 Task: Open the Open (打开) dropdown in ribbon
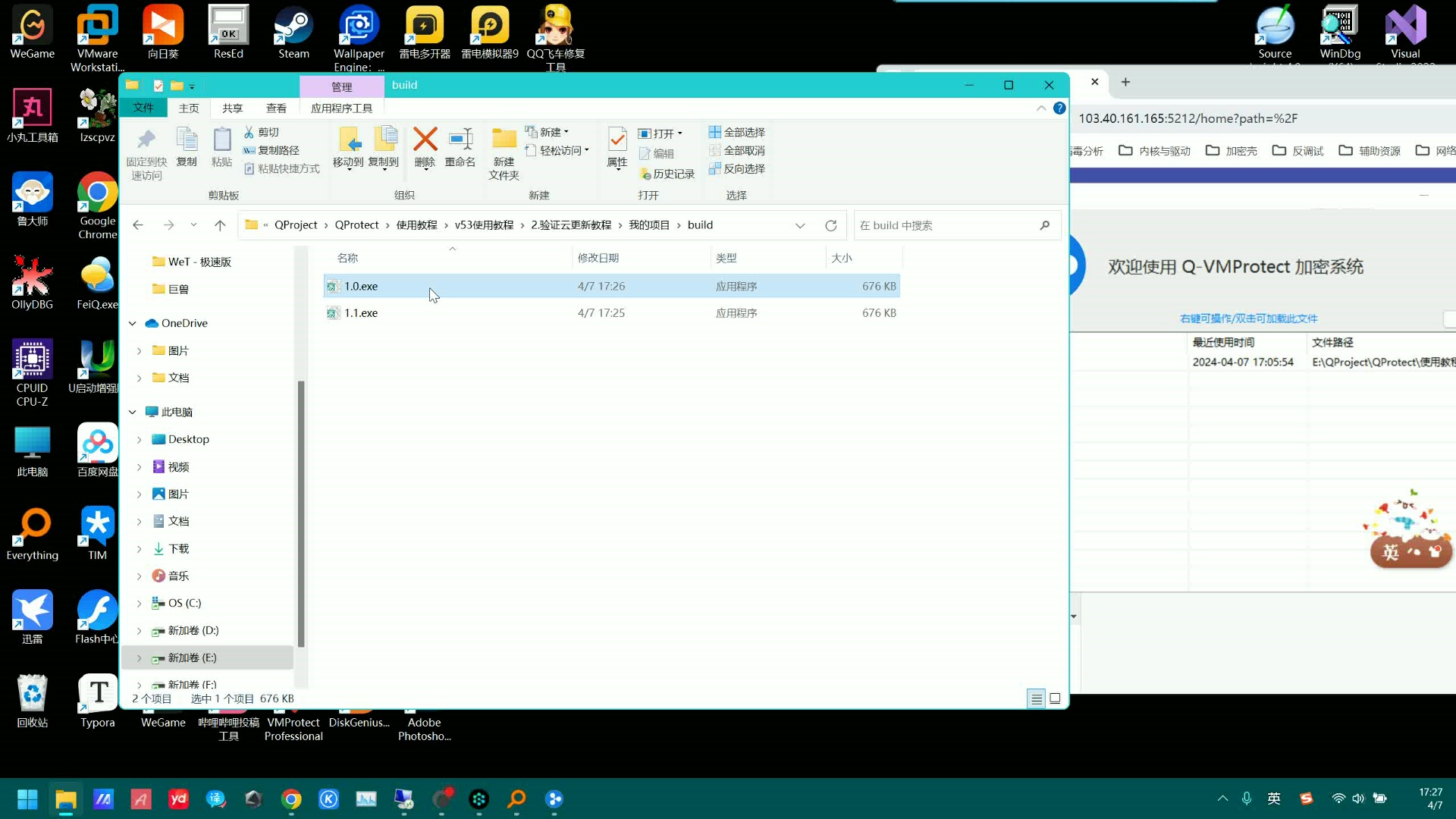660,133
